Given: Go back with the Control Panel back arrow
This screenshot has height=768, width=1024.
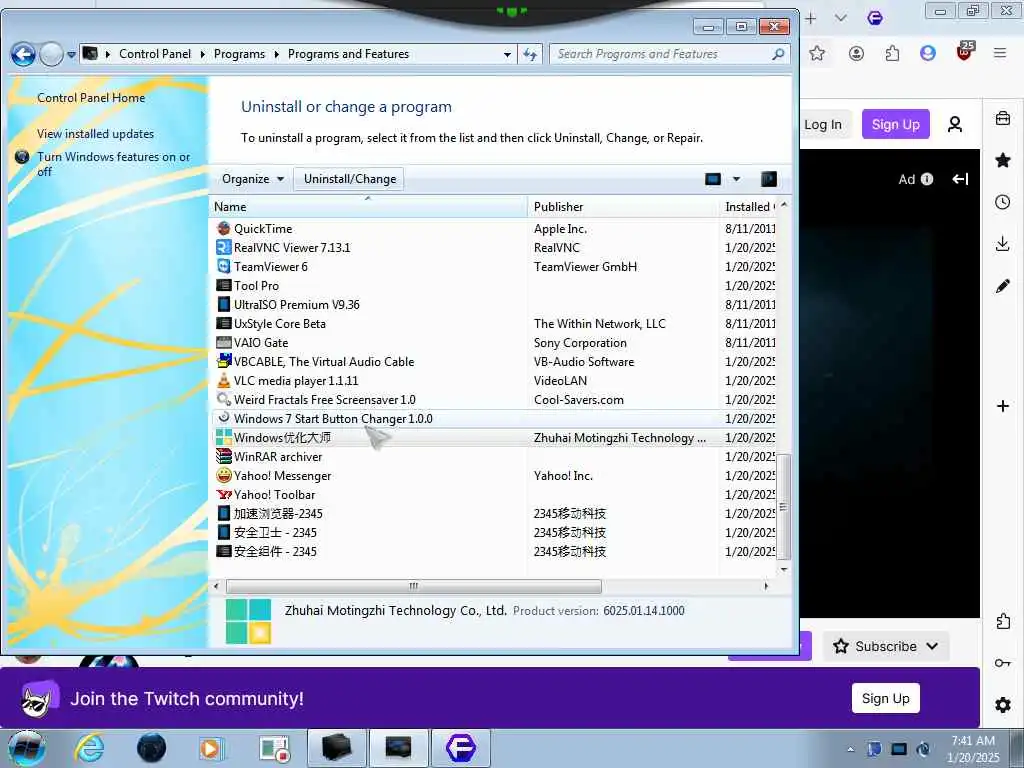Looking at the screenshot, I should [24, 54].
